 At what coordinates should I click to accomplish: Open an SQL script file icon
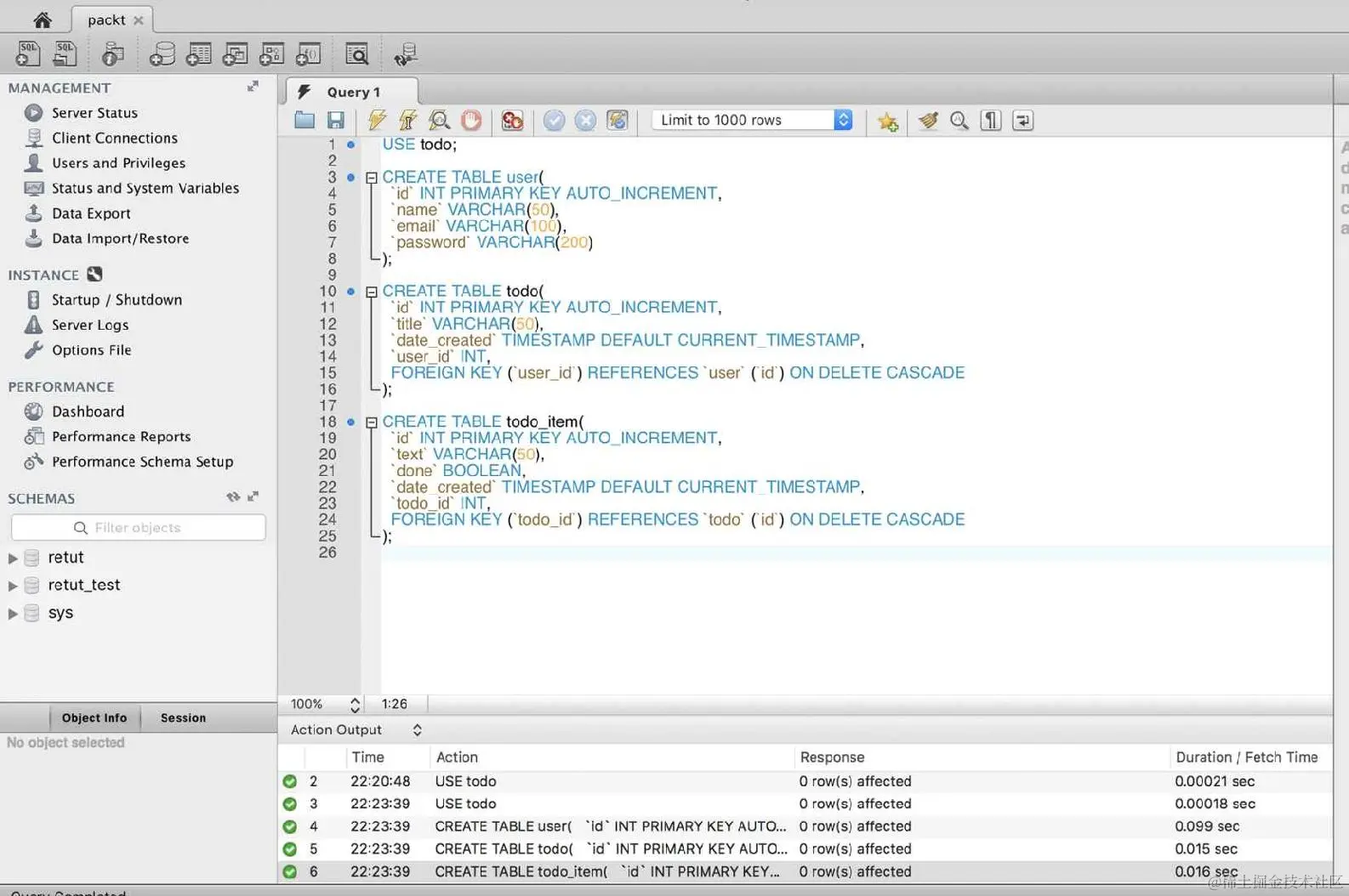pos(65,54)
